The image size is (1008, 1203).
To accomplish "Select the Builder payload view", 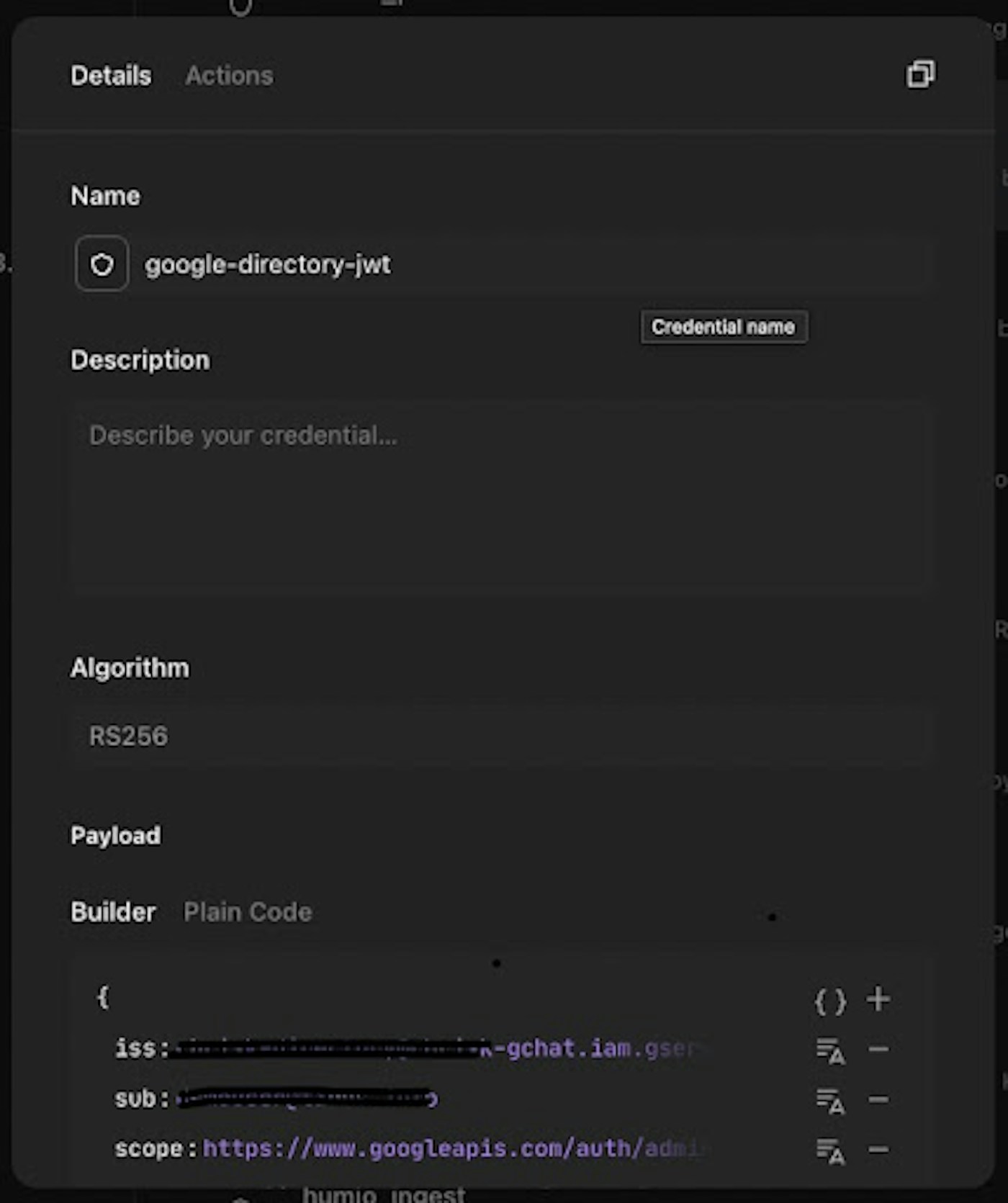I will pyautogui.click(x=113, y=912).
